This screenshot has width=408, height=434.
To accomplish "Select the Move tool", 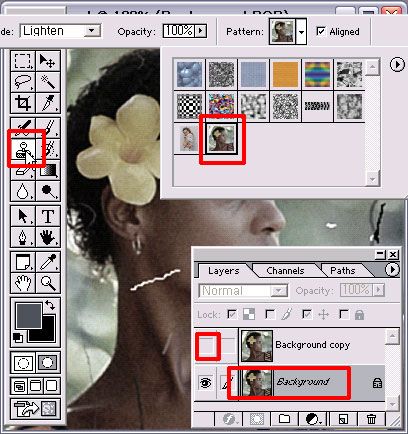I will pos(48,61).
